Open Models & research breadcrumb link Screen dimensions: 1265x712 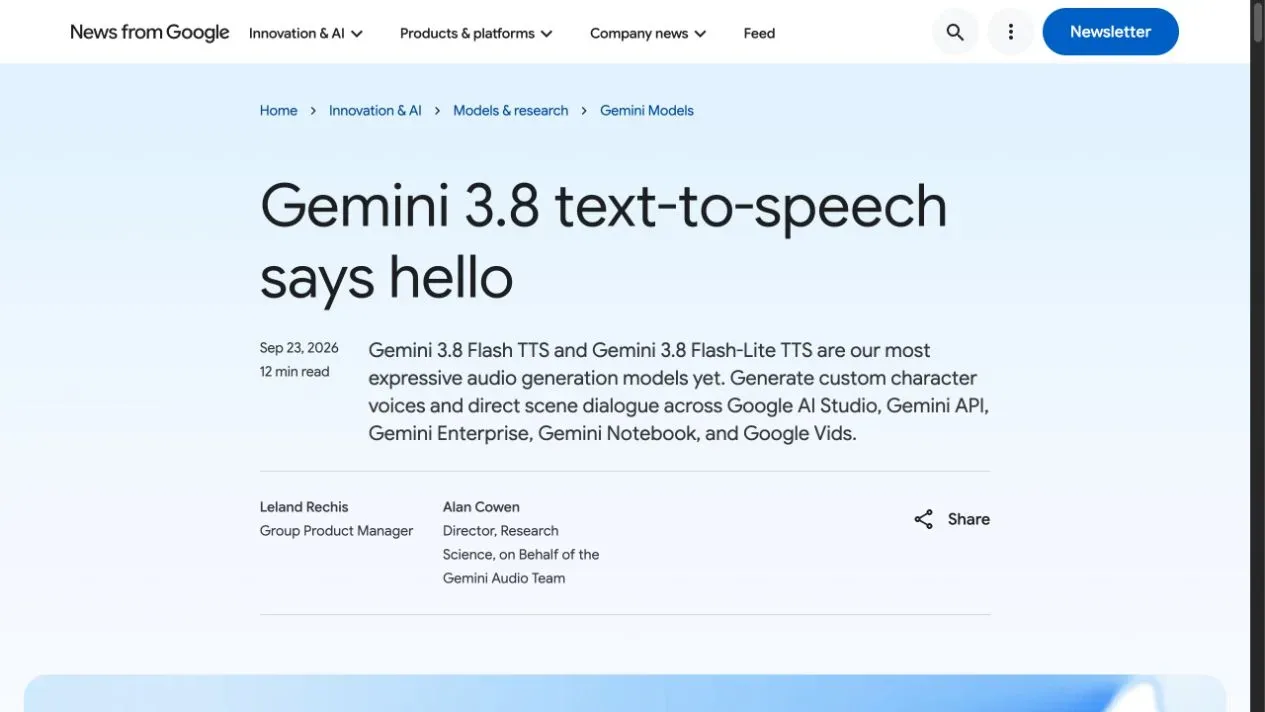click(511, 110)
